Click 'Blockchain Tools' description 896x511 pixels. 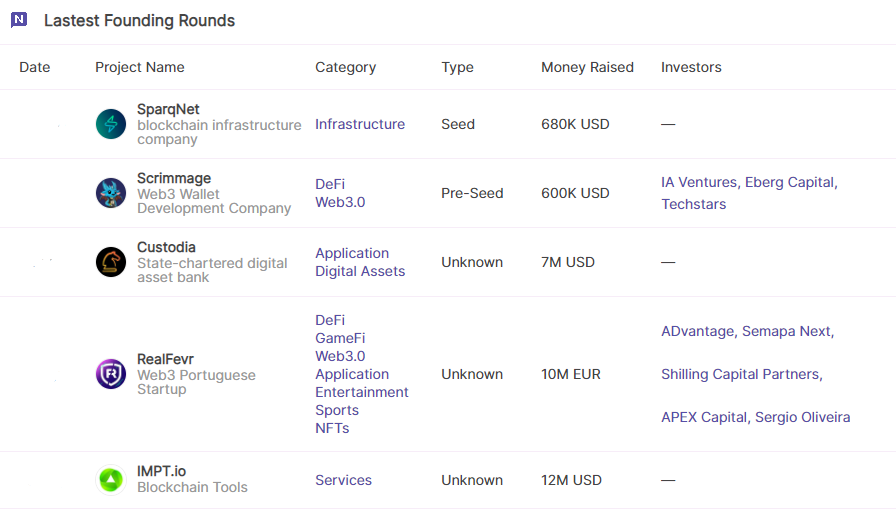[x=192, y=487]
